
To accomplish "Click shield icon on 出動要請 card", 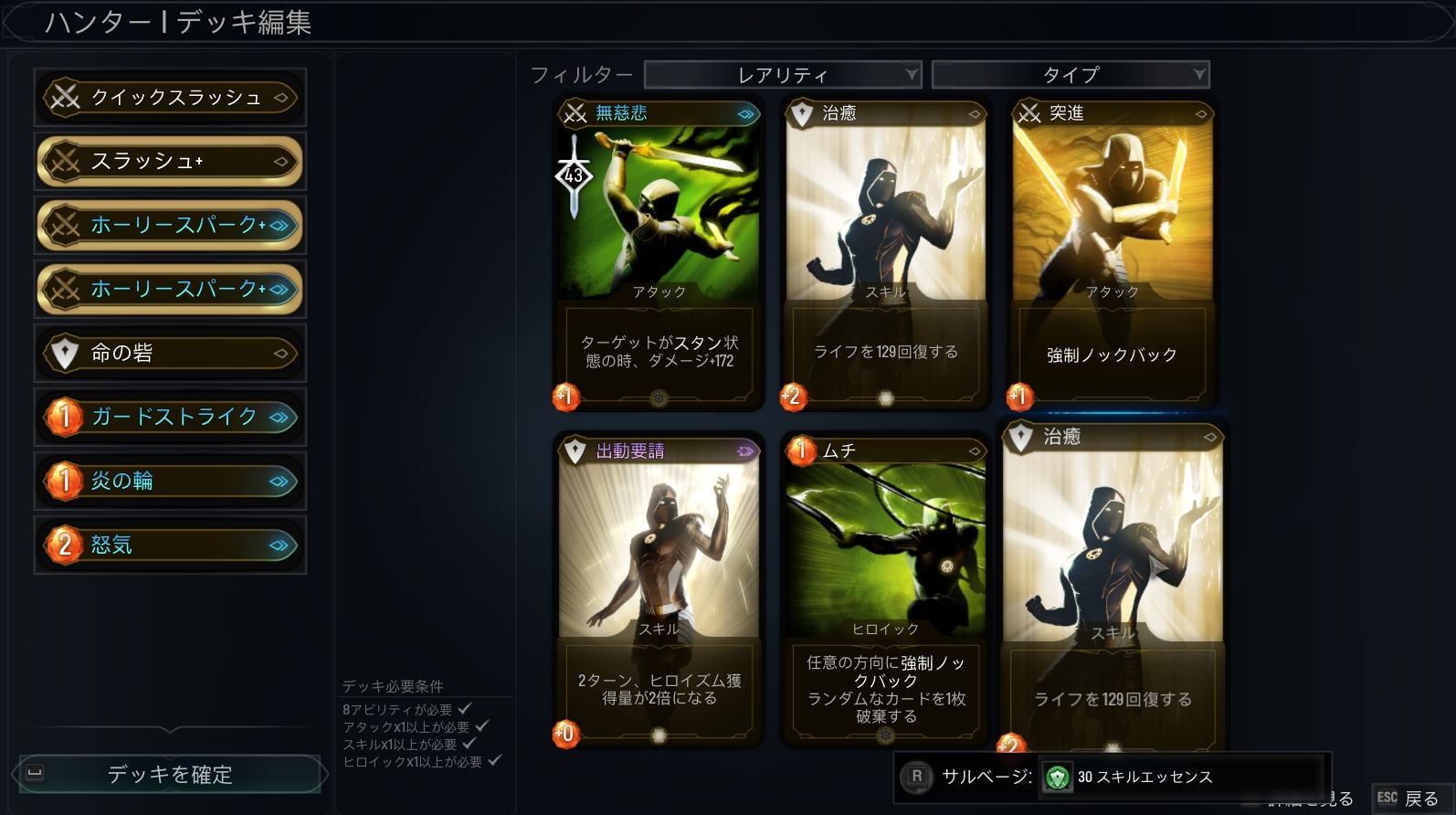I will 575,451.
